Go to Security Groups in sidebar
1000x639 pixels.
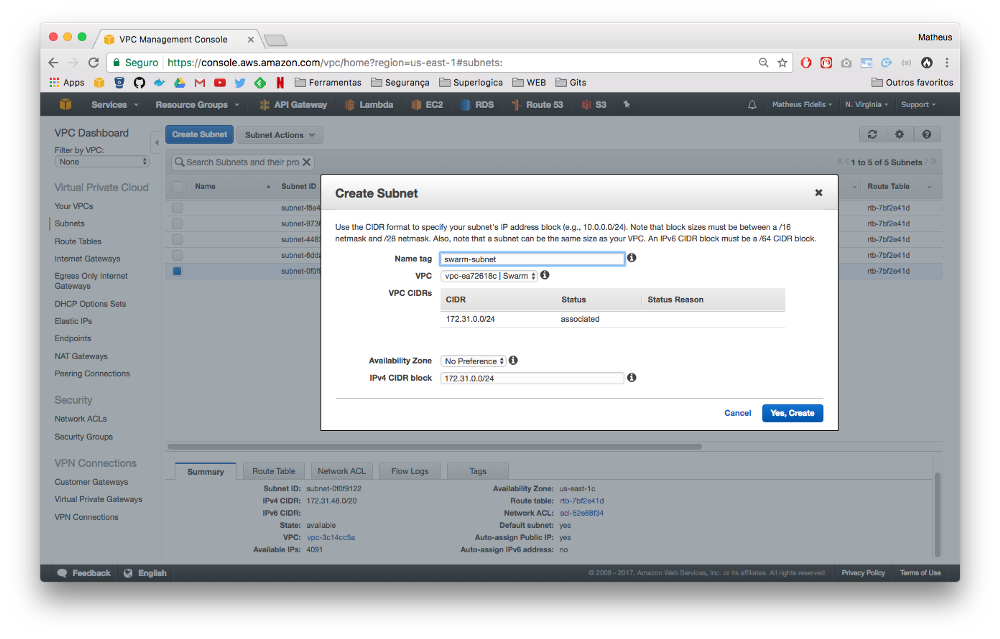pos(84,436)
